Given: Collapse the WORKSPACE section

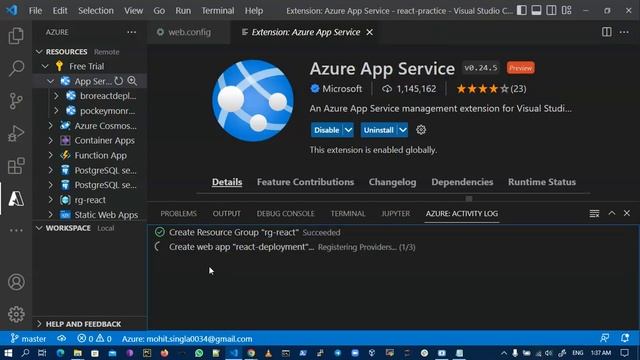Looking at the screenshot, I should tap(39, 228).
